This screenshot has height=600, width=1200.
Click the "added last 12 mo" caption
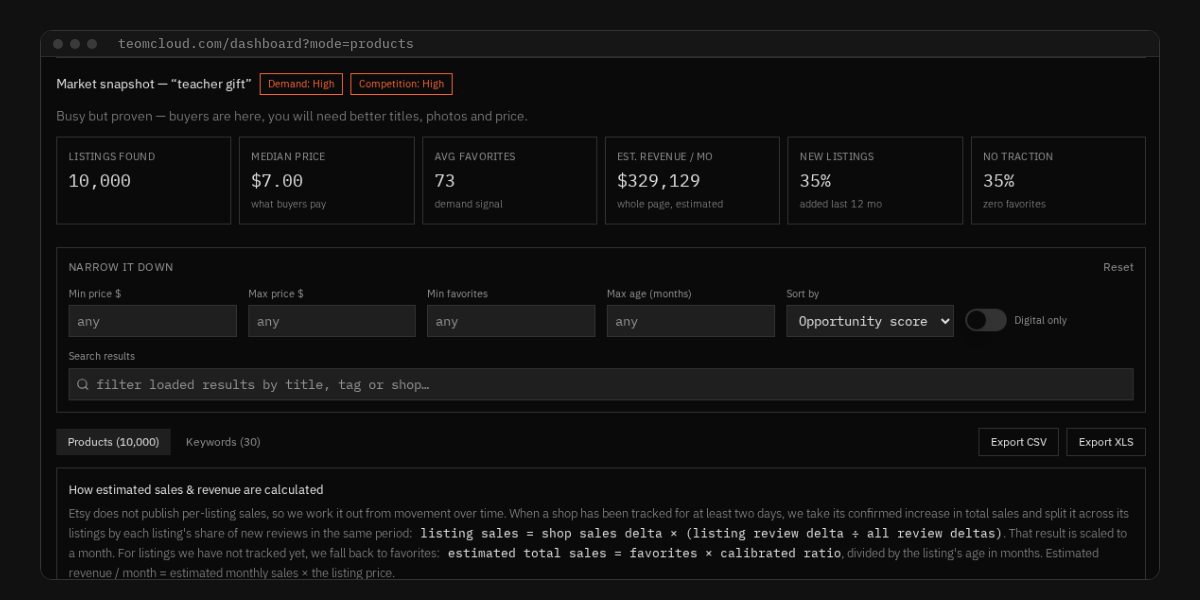pyautogui.click(x=841, y=204)
